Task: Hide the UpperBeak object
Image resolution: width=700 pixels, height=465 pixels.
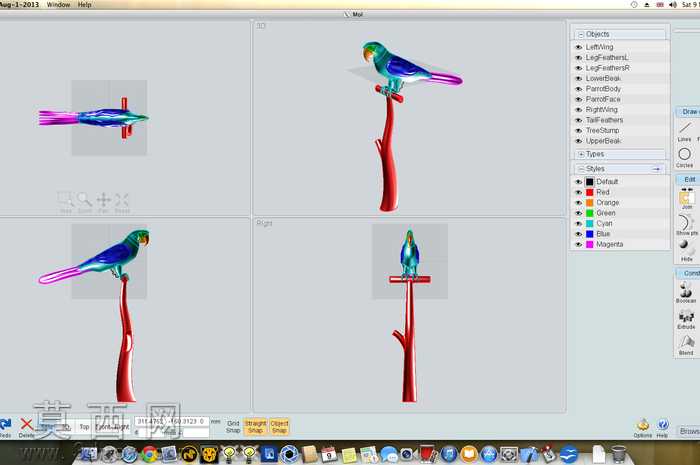Action: 579,141
